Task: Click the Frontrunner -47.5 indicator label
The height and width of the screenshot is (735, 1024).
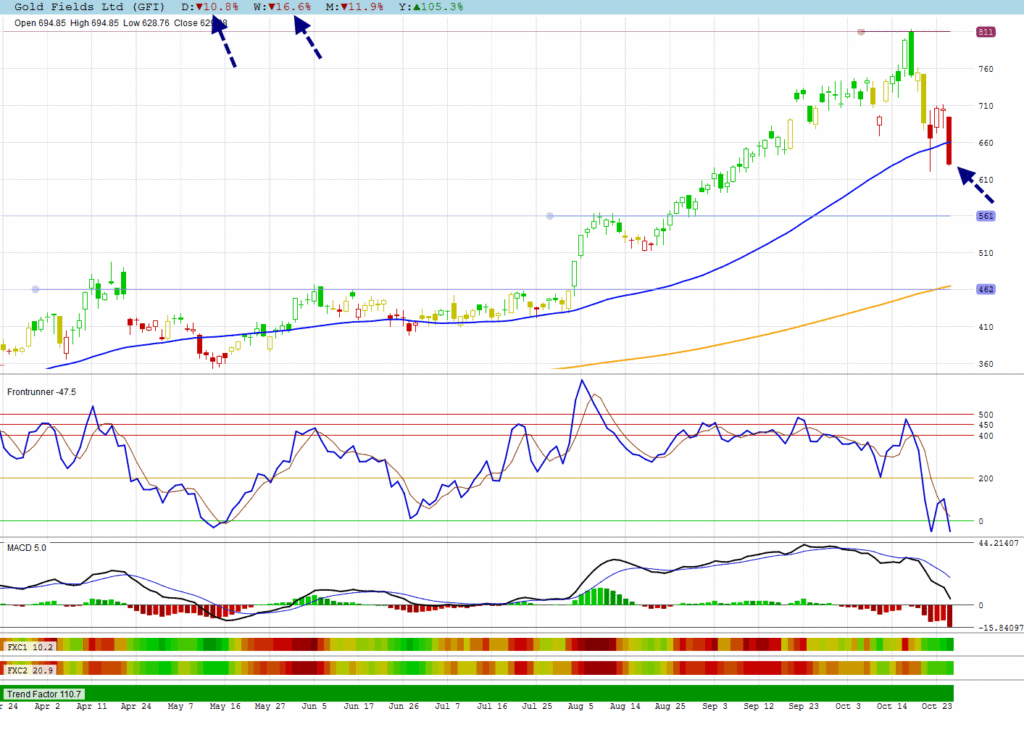Action: [42, 392]
